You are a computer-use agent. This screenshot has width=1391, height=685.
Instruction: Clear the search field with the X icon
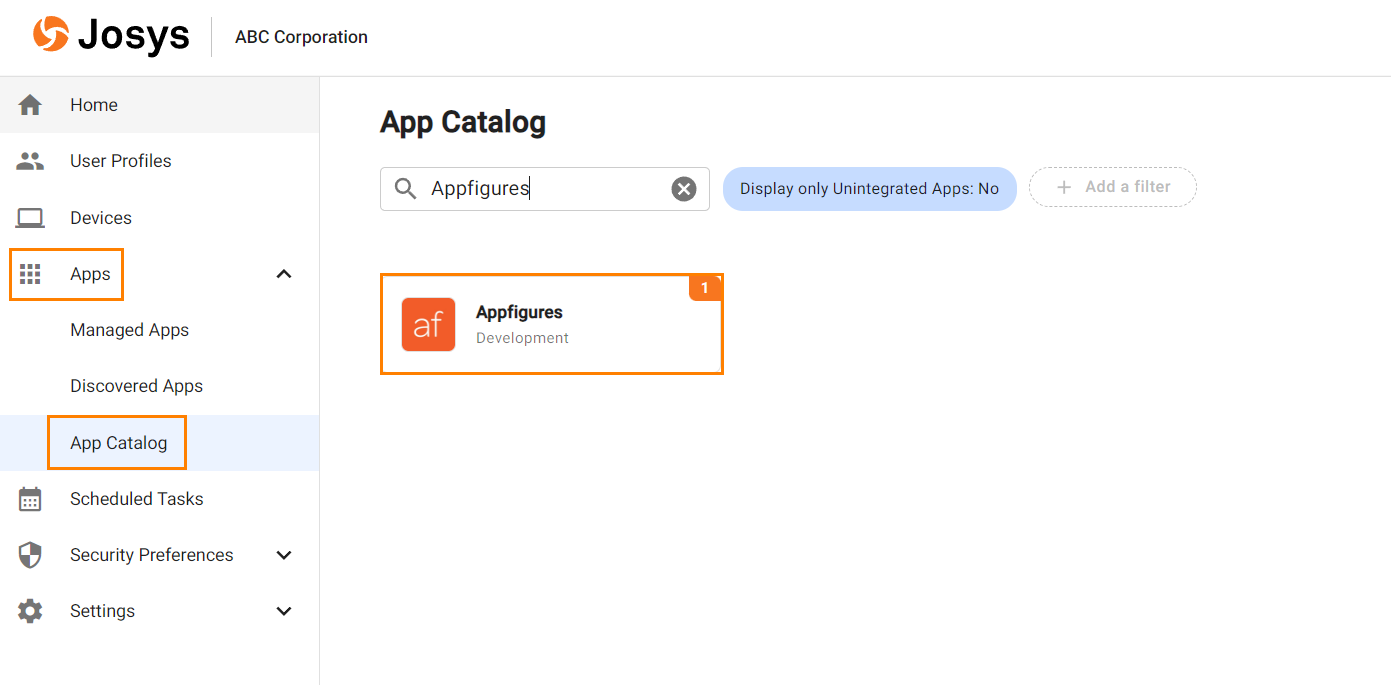tap(684, 189)
